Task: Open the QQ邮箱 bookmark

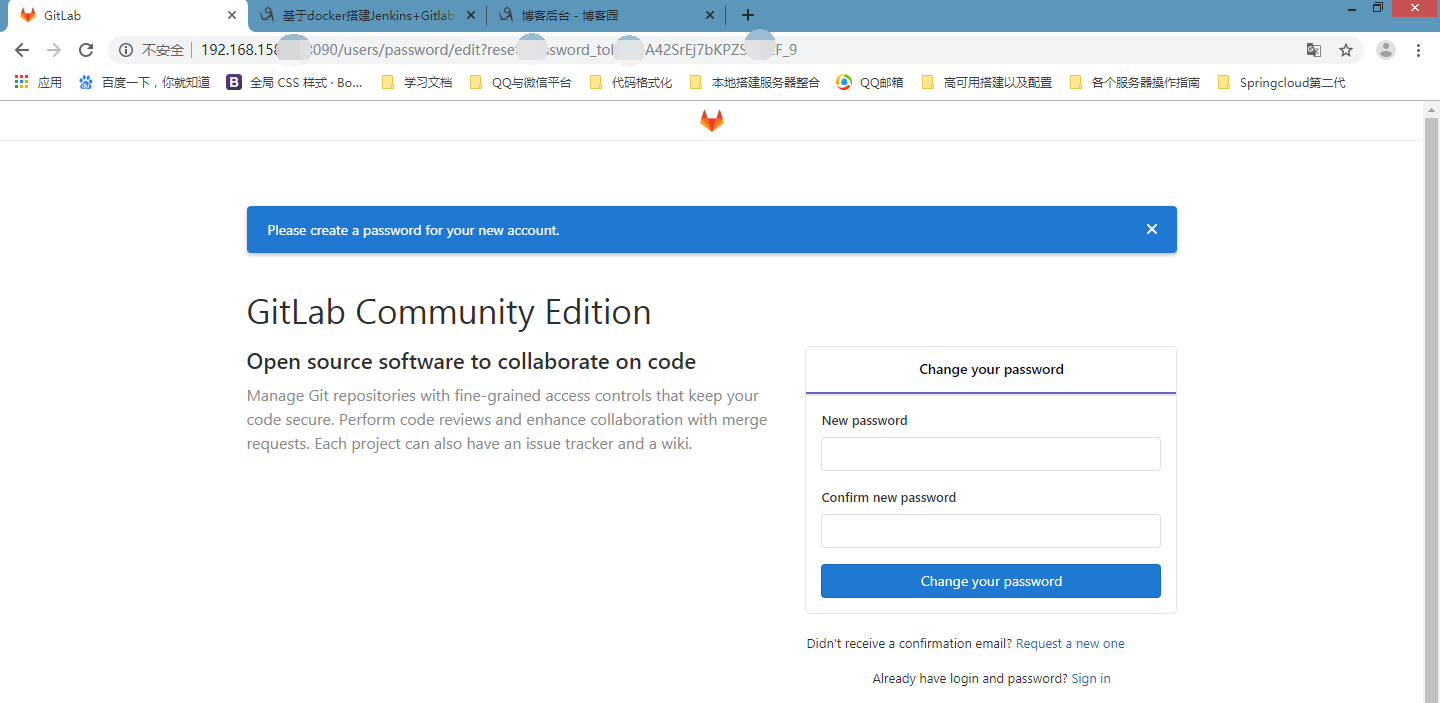Action: tap(870, 82)
